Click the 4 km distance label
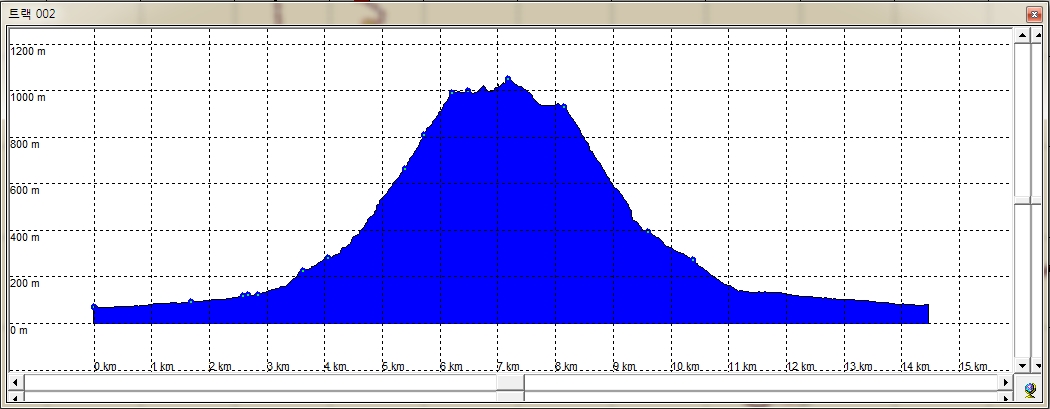The height and width of the screenshot is (409, 1050). [336, 366]
